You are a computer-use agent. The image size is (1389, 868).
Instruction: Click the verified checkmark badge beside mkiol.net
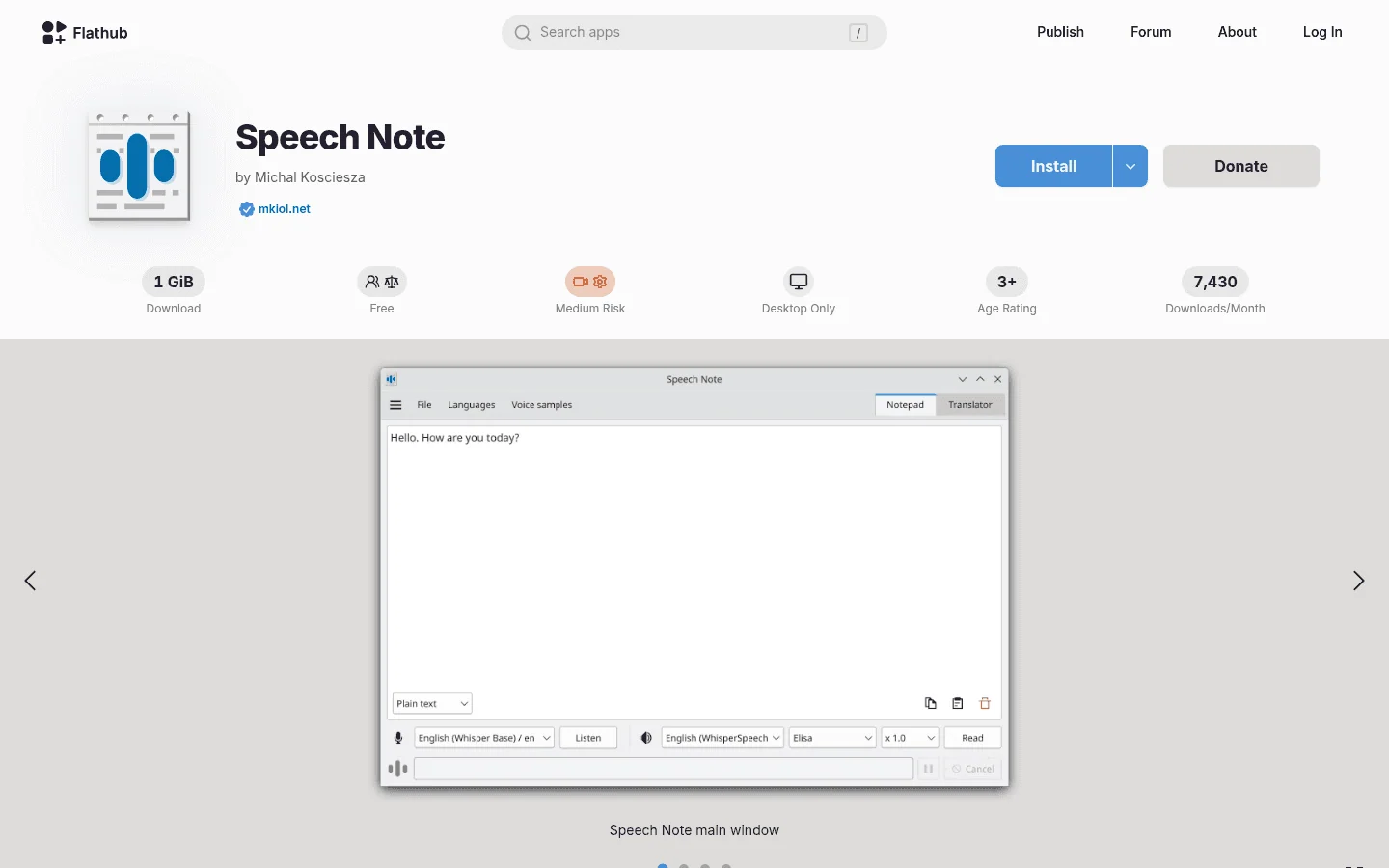tap(247, 209)
